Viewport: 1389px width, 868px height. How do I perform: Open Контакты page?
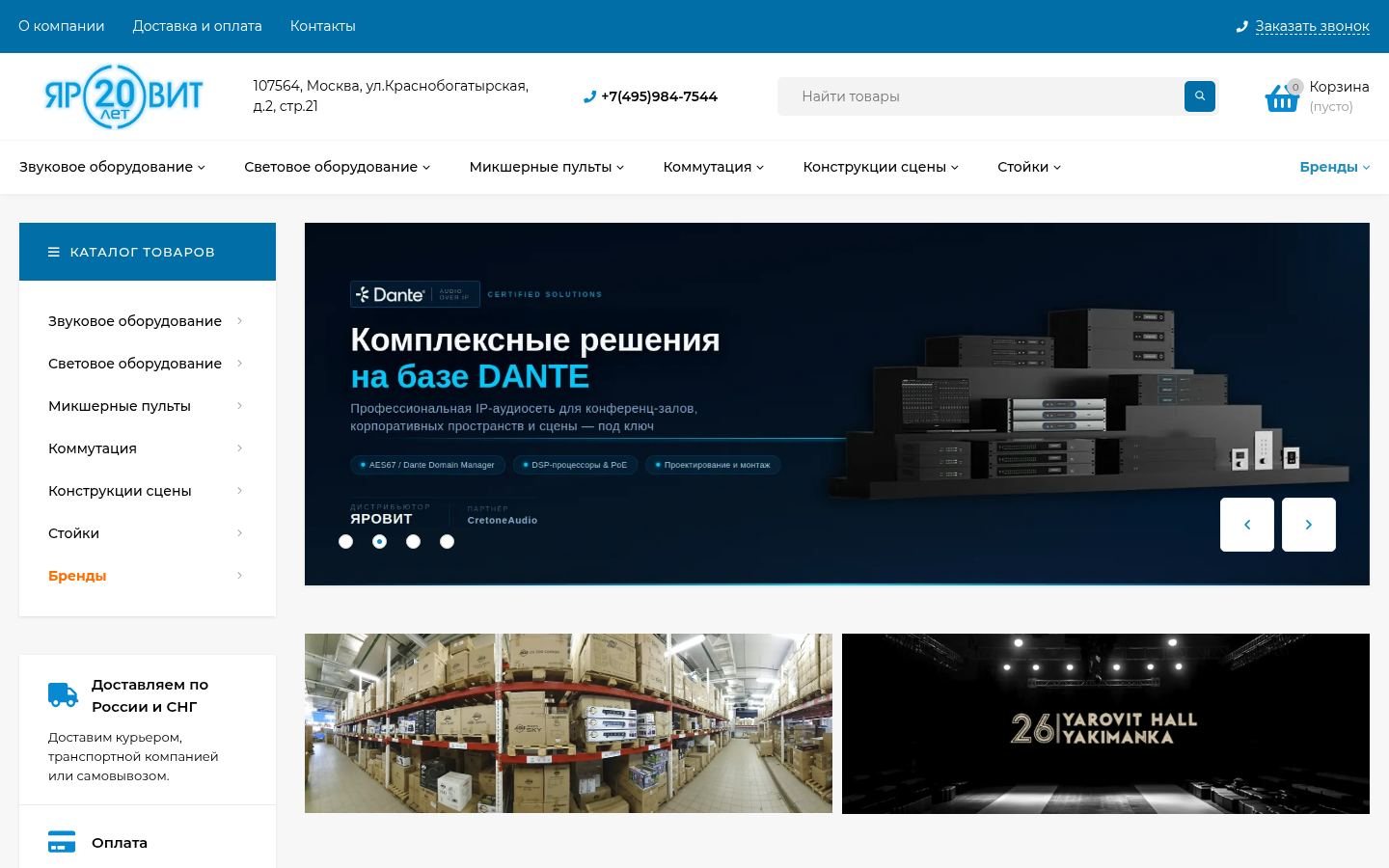[x=323, y=26]
